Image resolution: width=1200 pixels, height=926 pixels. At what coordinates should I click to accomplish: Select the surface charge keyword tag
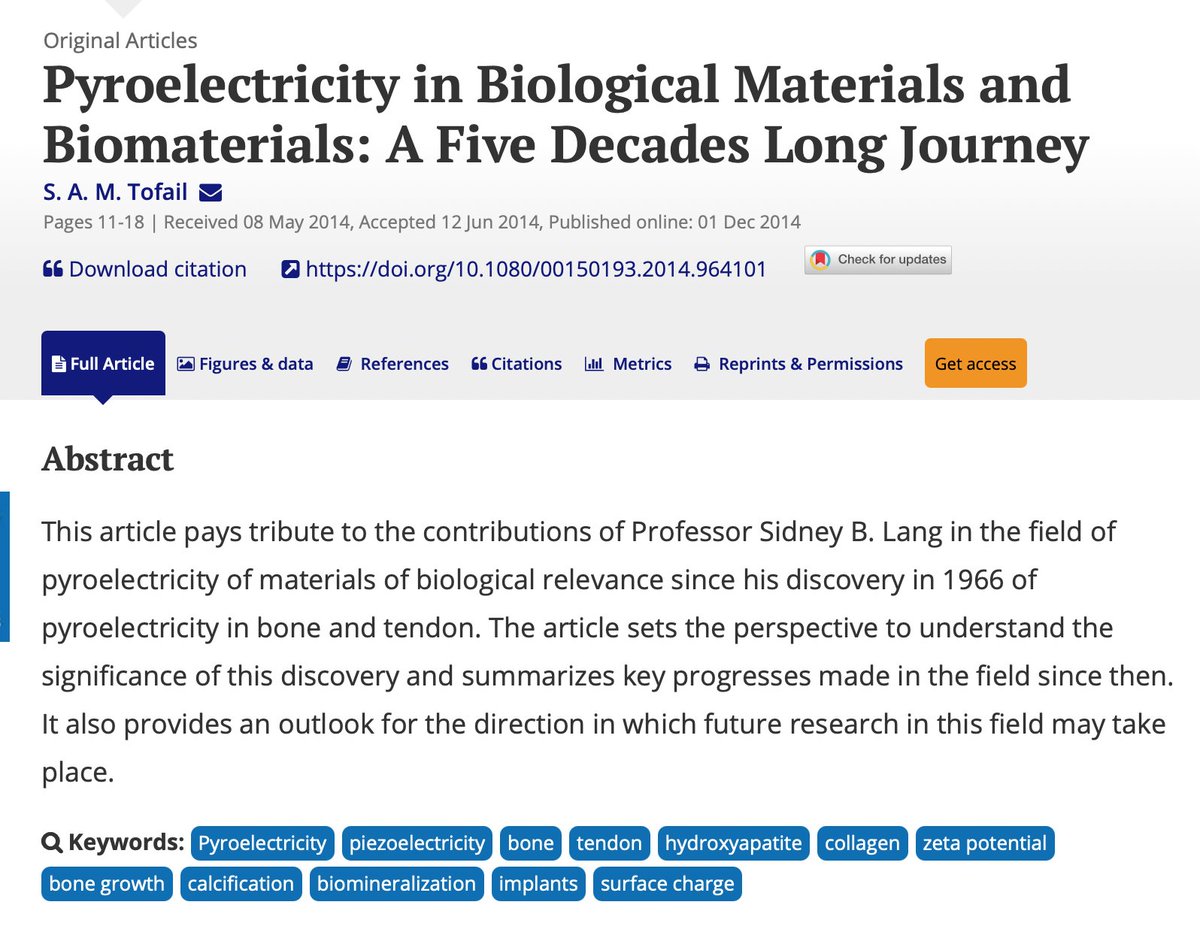click(x=667, y=884)
